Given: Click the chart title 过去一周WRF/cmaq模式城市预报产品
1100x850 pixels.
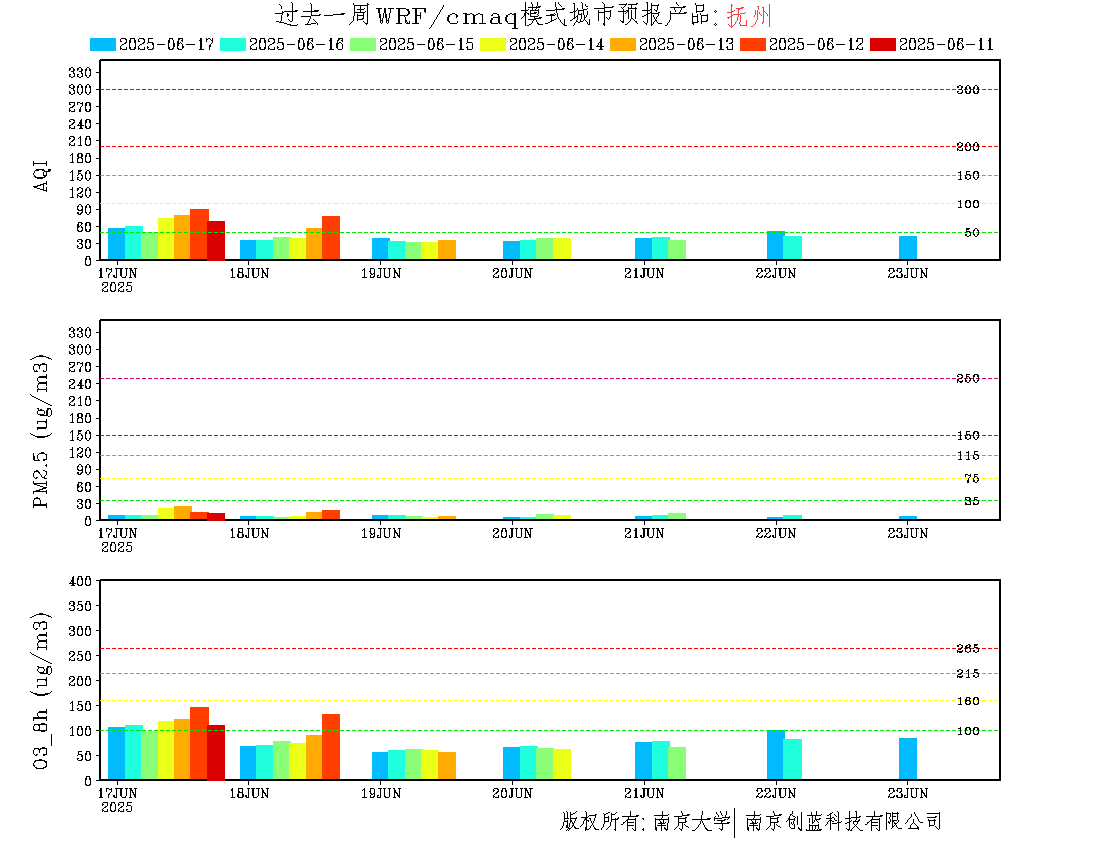Looking at the screenshot, I should click(x=495, y=15).
